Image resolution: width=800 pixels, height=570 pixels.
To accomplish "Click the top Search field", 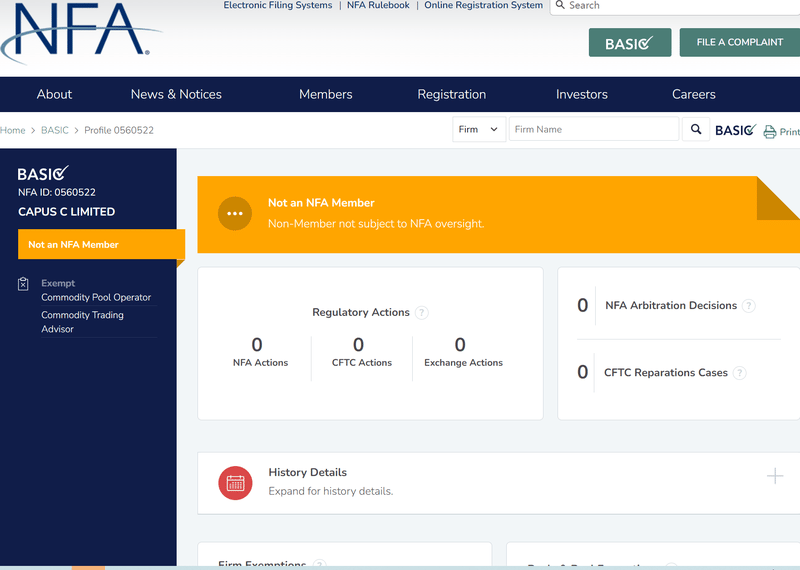I will tap(675, 6).
